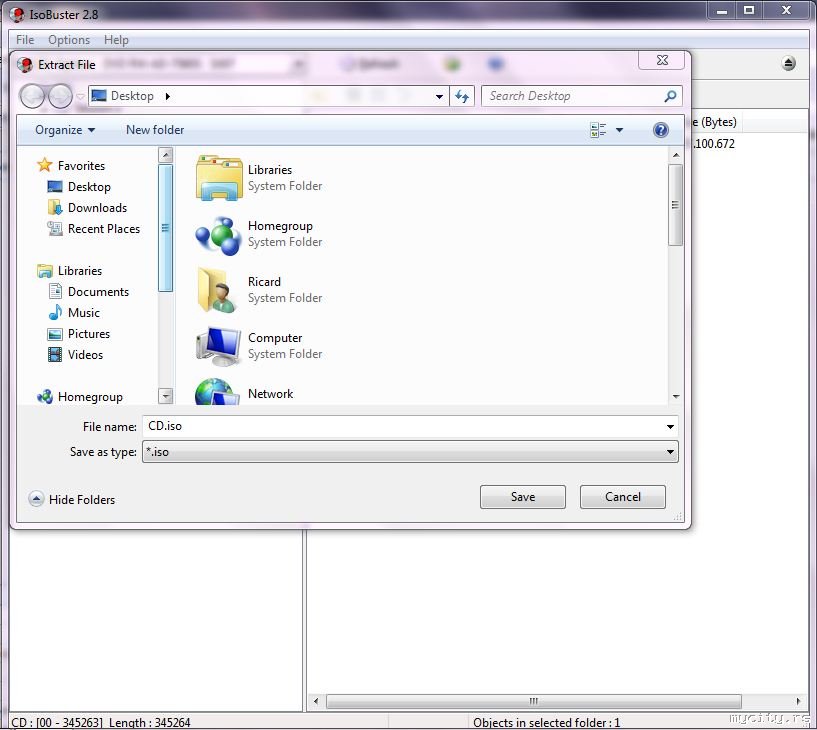Viewport: 817px width, 730px height.
Task: Select the Libraries system folder icon
Action: click(x=219, y=178)
